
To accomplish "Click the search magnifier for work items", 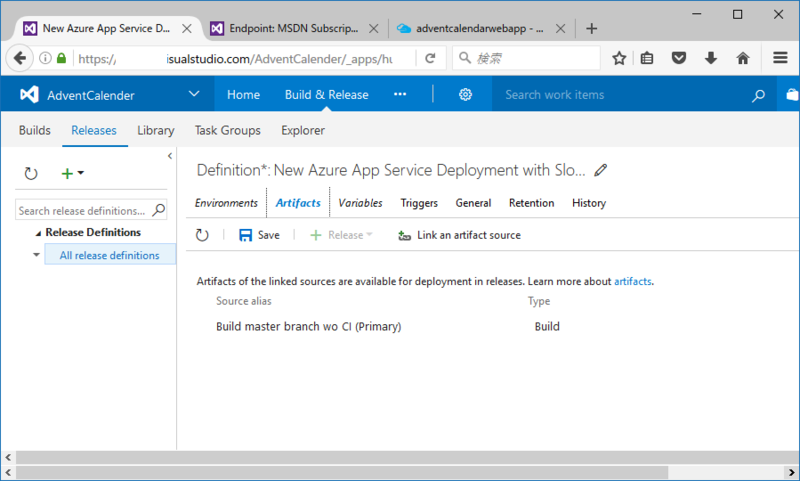I will (x=759, y=96).
